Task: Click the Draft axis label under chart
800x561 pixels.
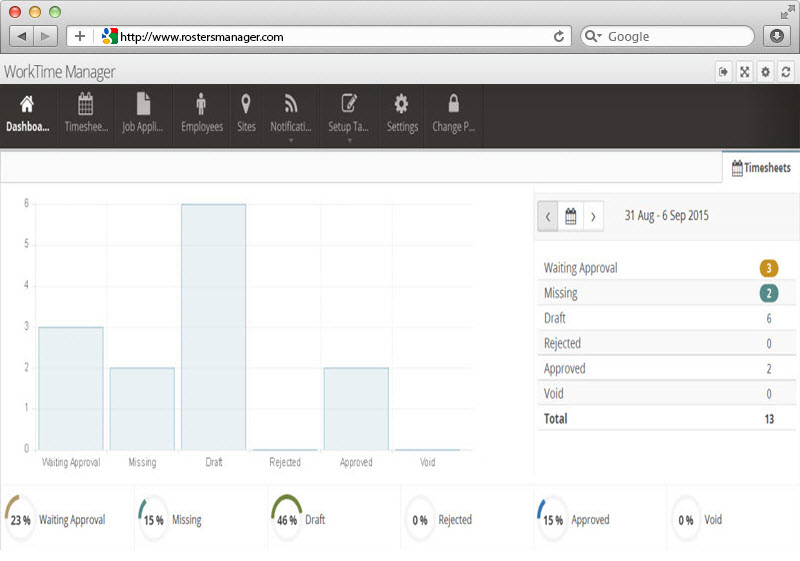Action: (214, 462)
